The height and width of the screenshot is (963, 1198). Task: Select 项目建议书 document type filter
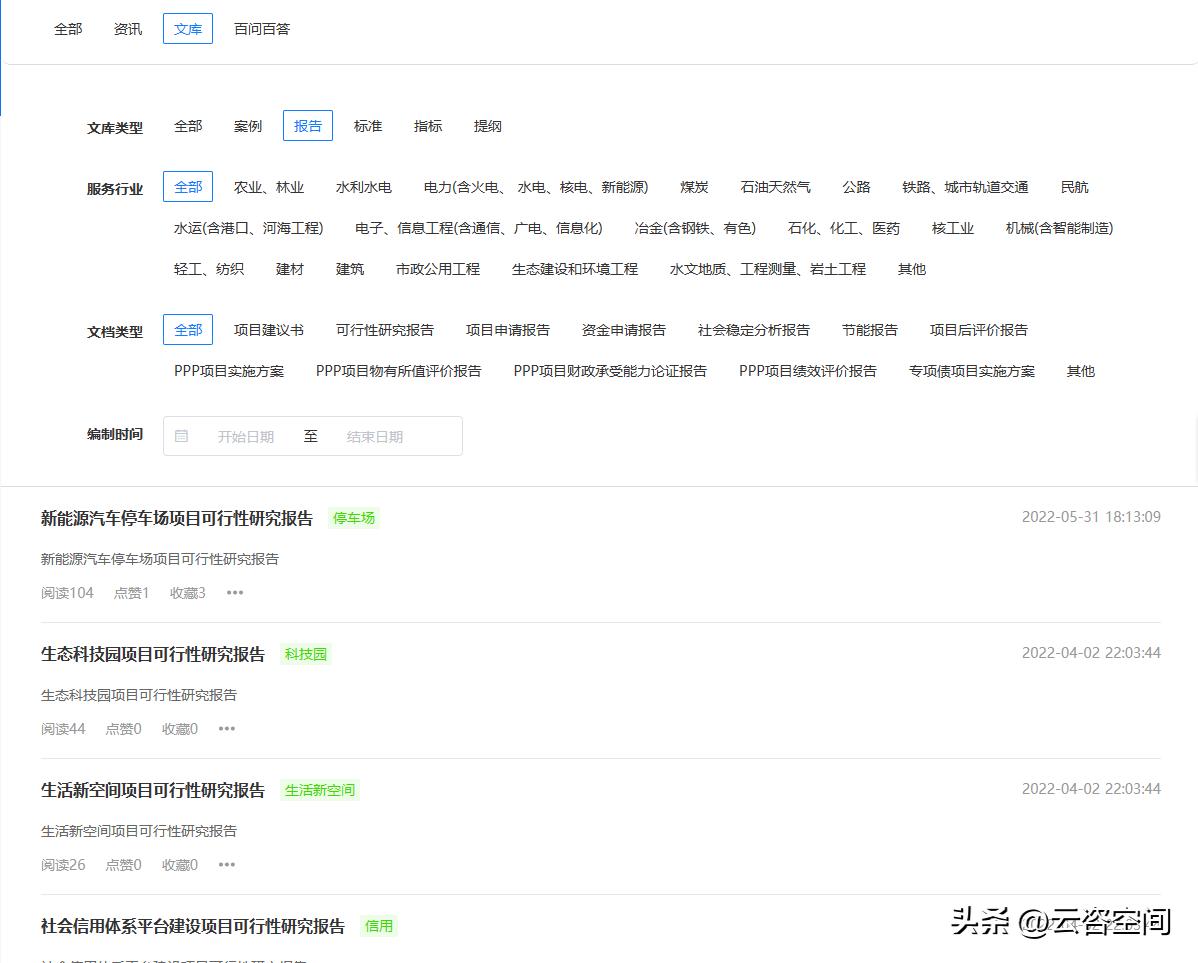click(x=268, y=329)
